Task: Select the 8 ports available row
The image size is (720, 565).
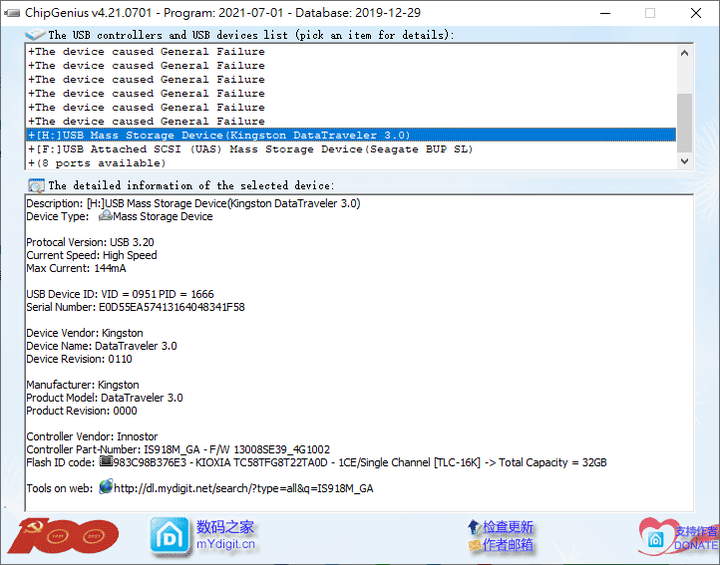Action: coord(351,163)
